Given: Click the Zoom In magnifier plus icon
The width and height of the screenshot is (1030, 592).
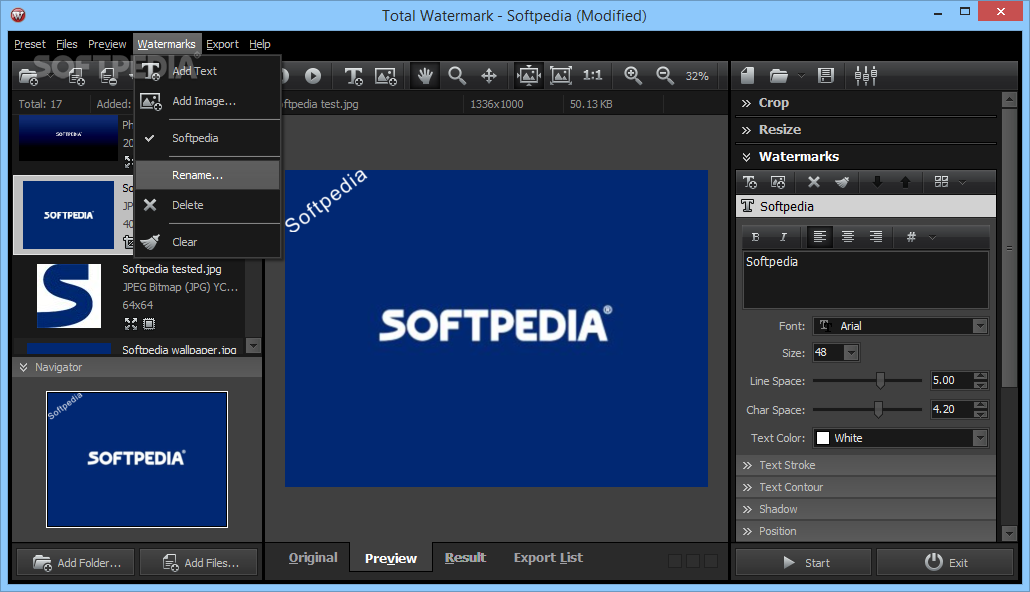Looking at the screenshot, I should 633,76.
